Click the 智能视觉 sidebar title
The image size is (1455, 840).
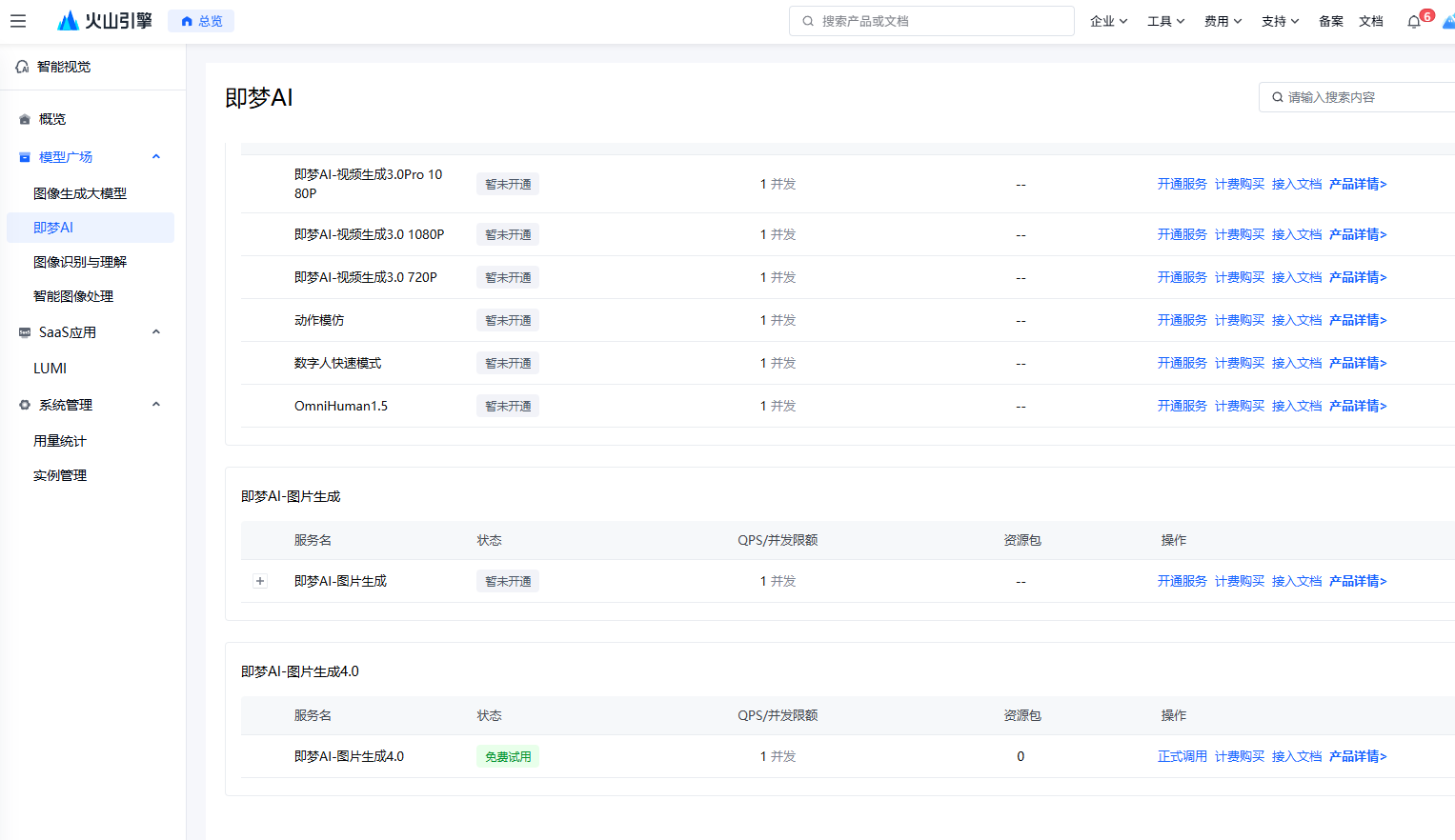point(64,67)
